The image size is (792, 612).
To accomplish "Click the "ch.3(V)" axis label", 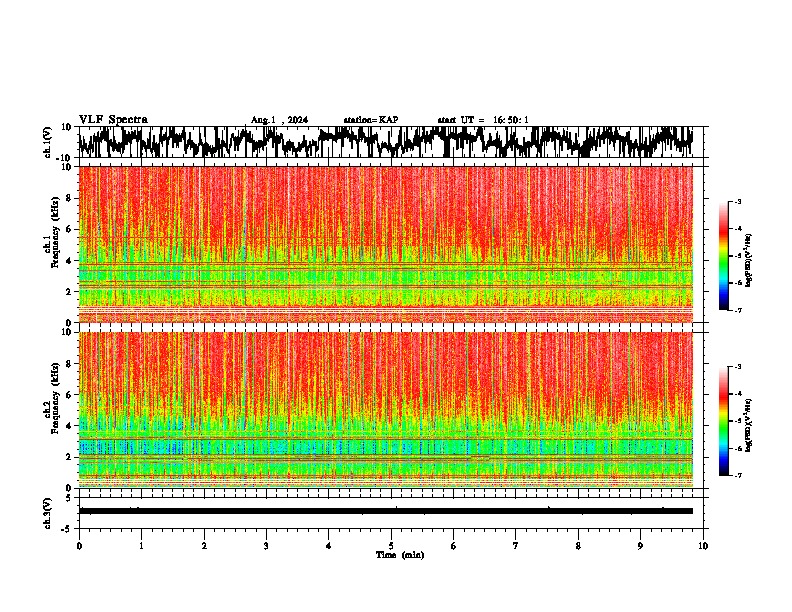I will click(48, 514).
